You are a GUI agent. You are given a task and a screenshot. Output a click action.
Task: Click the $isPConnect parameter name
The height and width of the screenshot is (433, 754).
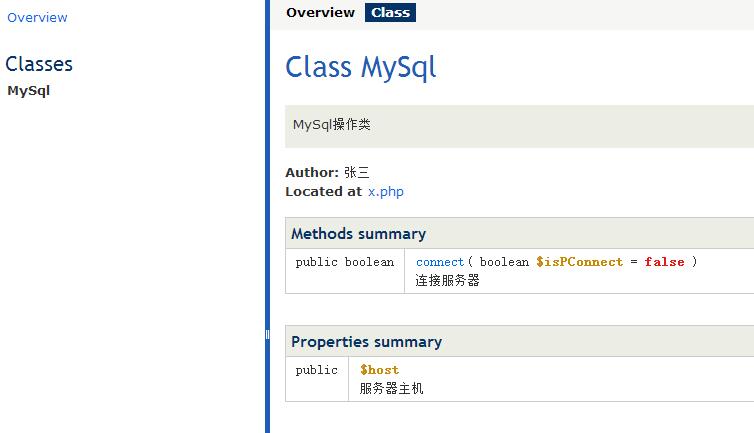pyautogui.click(x=579, y=262)
